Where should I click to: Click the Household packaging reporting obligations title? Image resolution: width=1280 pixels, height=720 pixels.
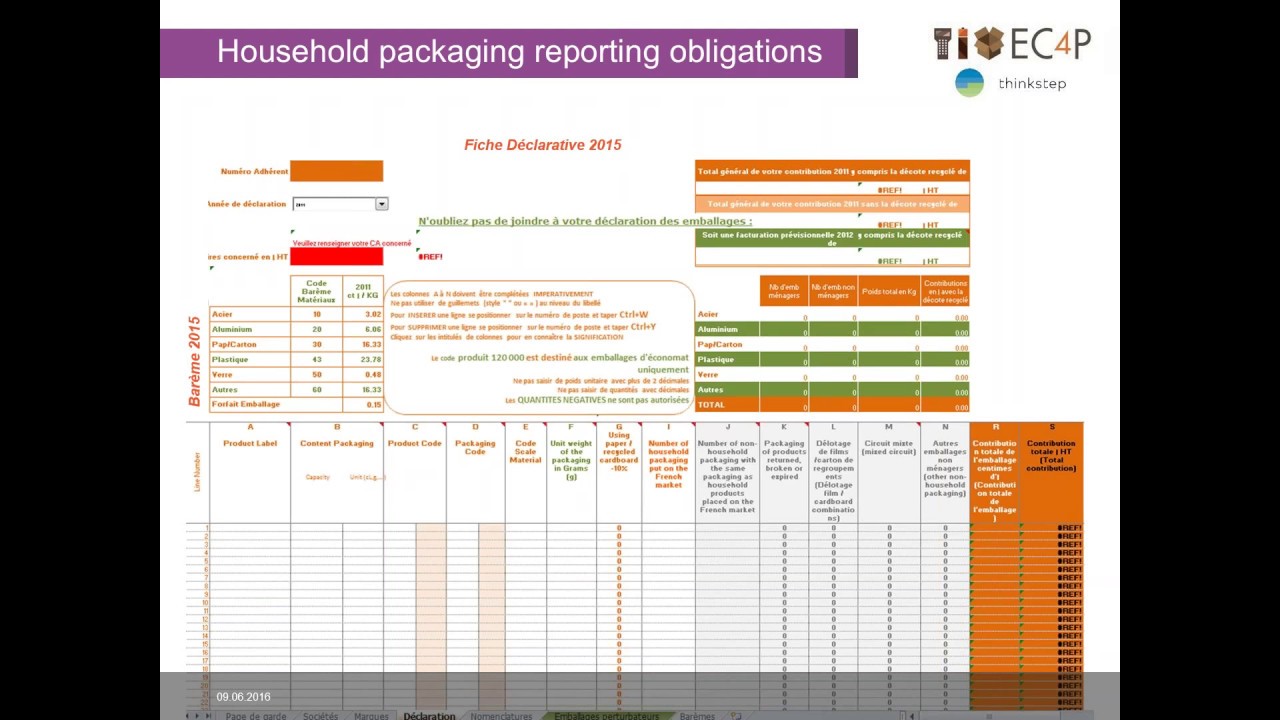[x=519, y=52]
